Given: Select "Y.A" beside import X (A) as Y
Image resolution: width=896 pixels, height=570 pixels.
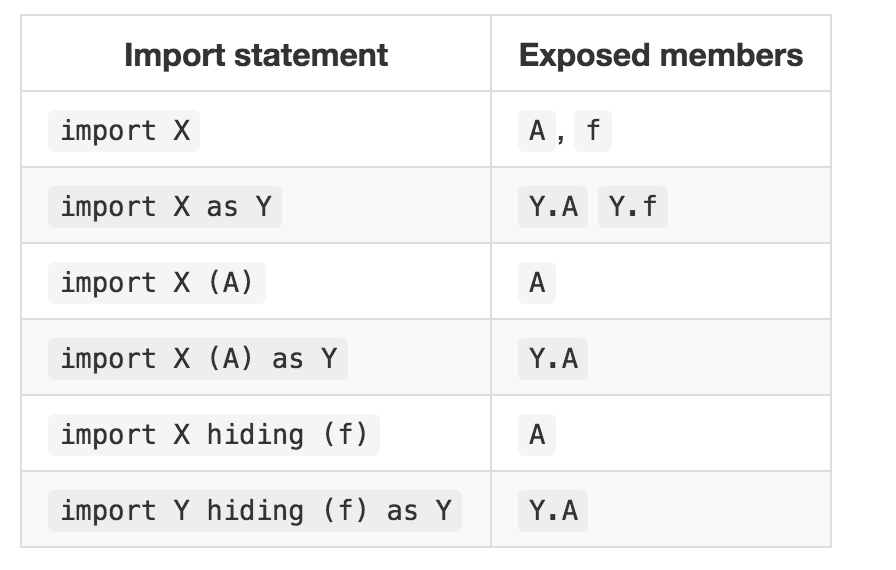Looking at the screenshot, I should pyautogui.click(x=553, y=359).
